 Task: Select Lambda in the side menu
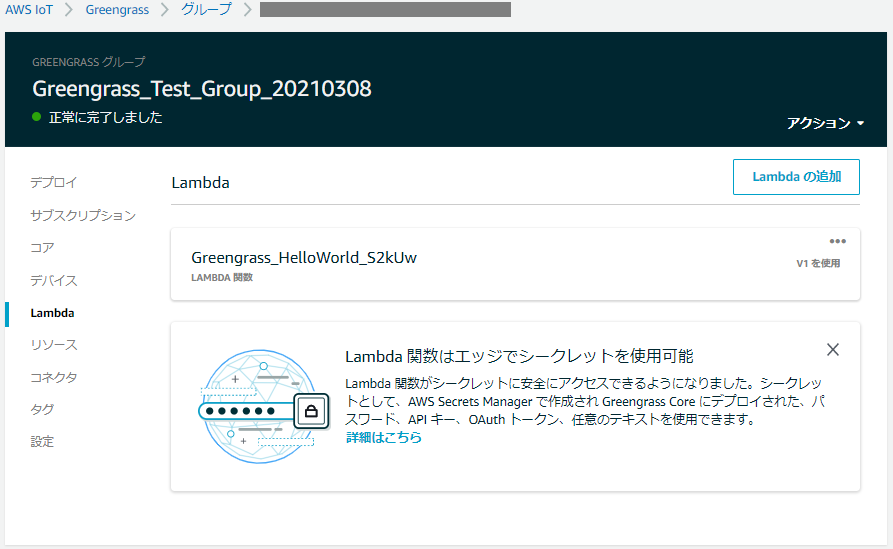pyautogui.click(x=52, y=313)
